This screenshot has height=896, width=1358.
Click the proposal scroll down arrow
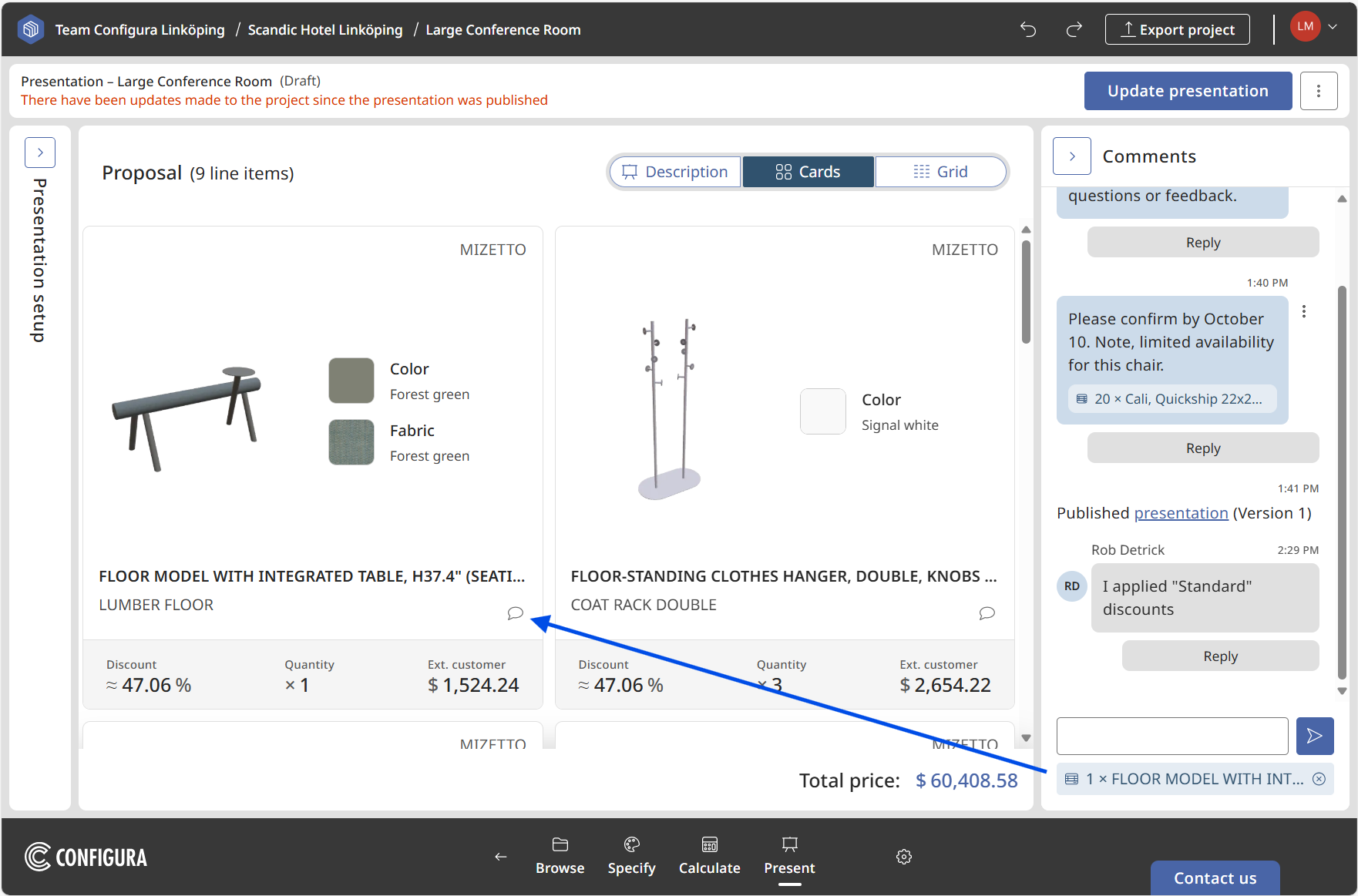coord(1026,738)
